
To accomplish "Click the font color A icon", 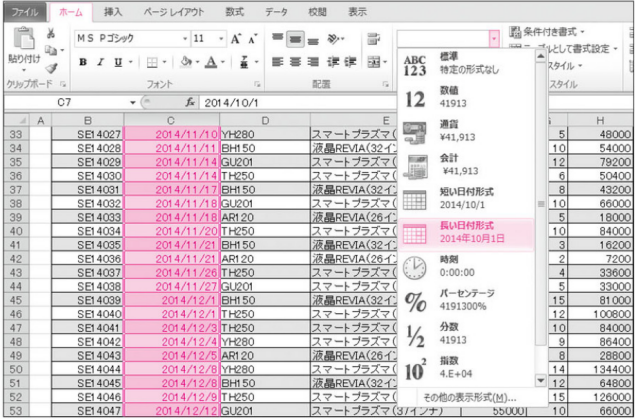I will (211, 62).
